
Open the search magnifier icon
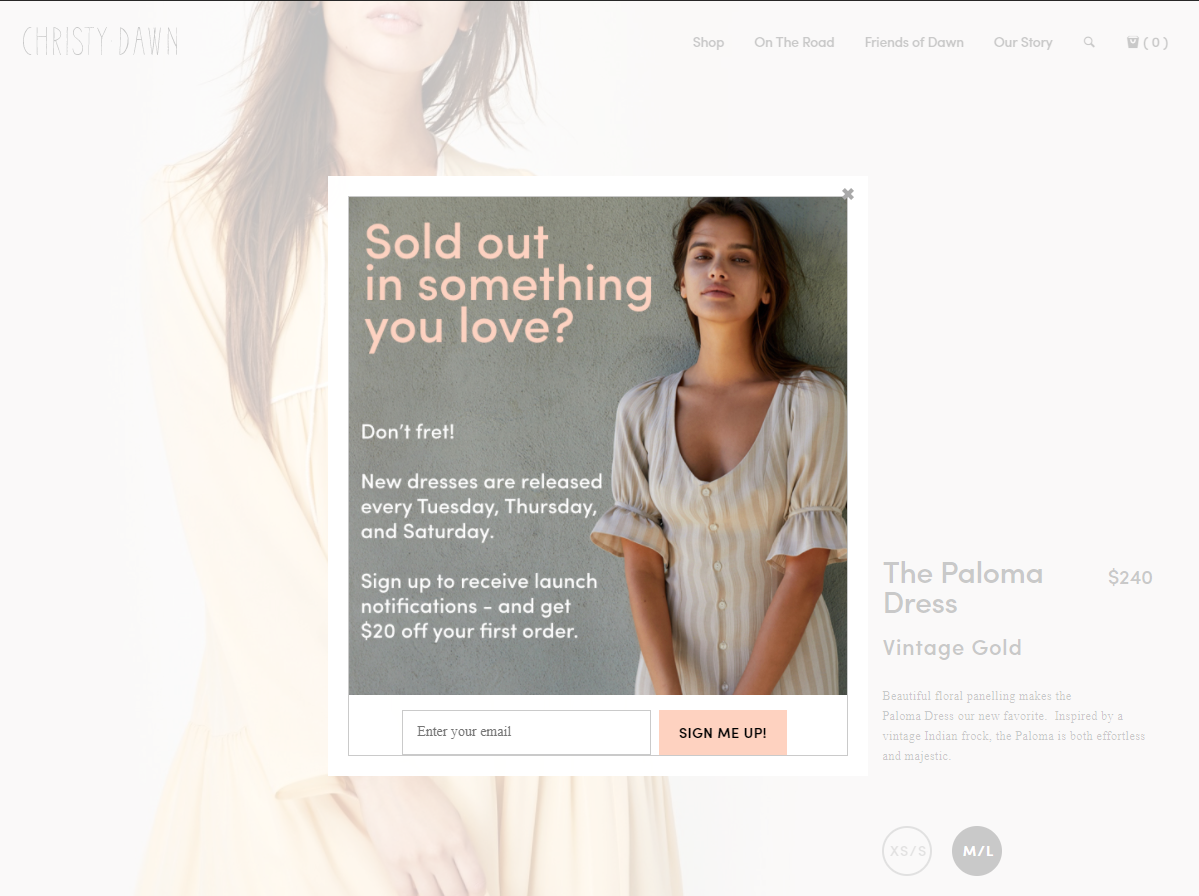coord(1089,42)
